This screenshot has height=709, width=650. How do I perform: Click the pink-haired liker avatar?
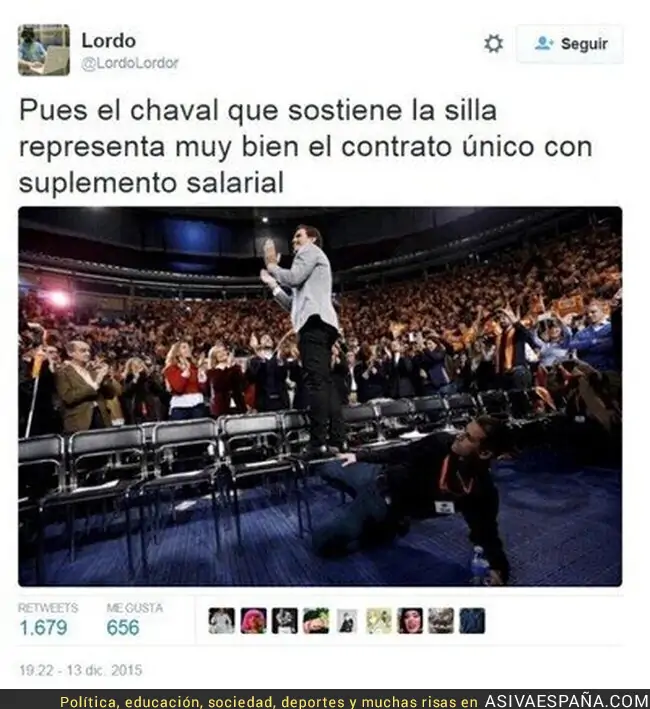pyautogui.click(x=253, y=620)
